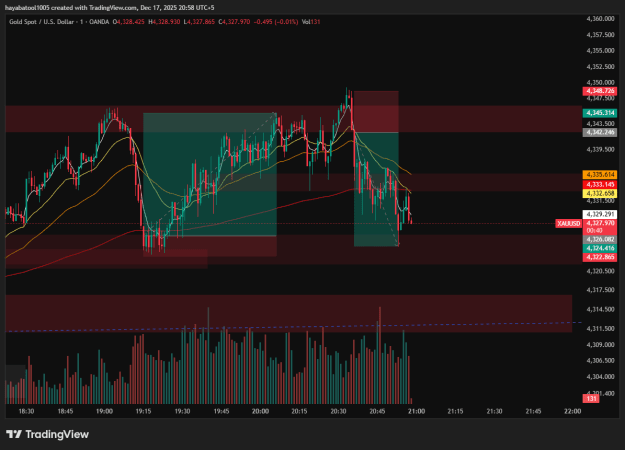Click the 4,339.500 price axis tick
Viewport: 625px width, 450px height.
tap(600, 149)
